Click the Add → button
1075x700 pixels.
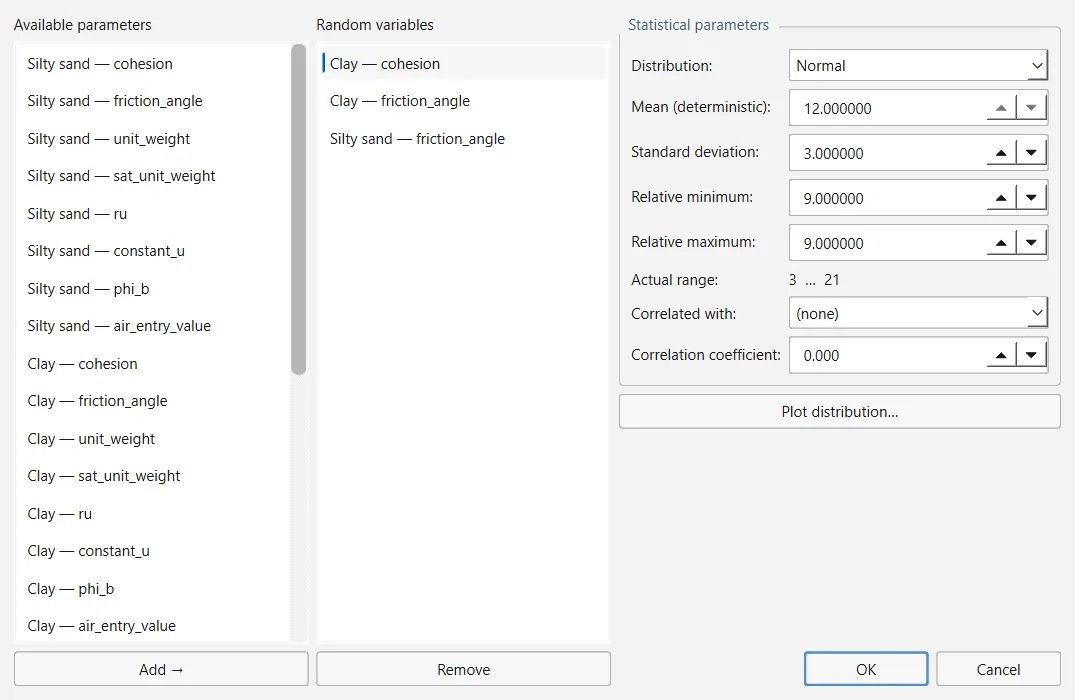point(161,669)
